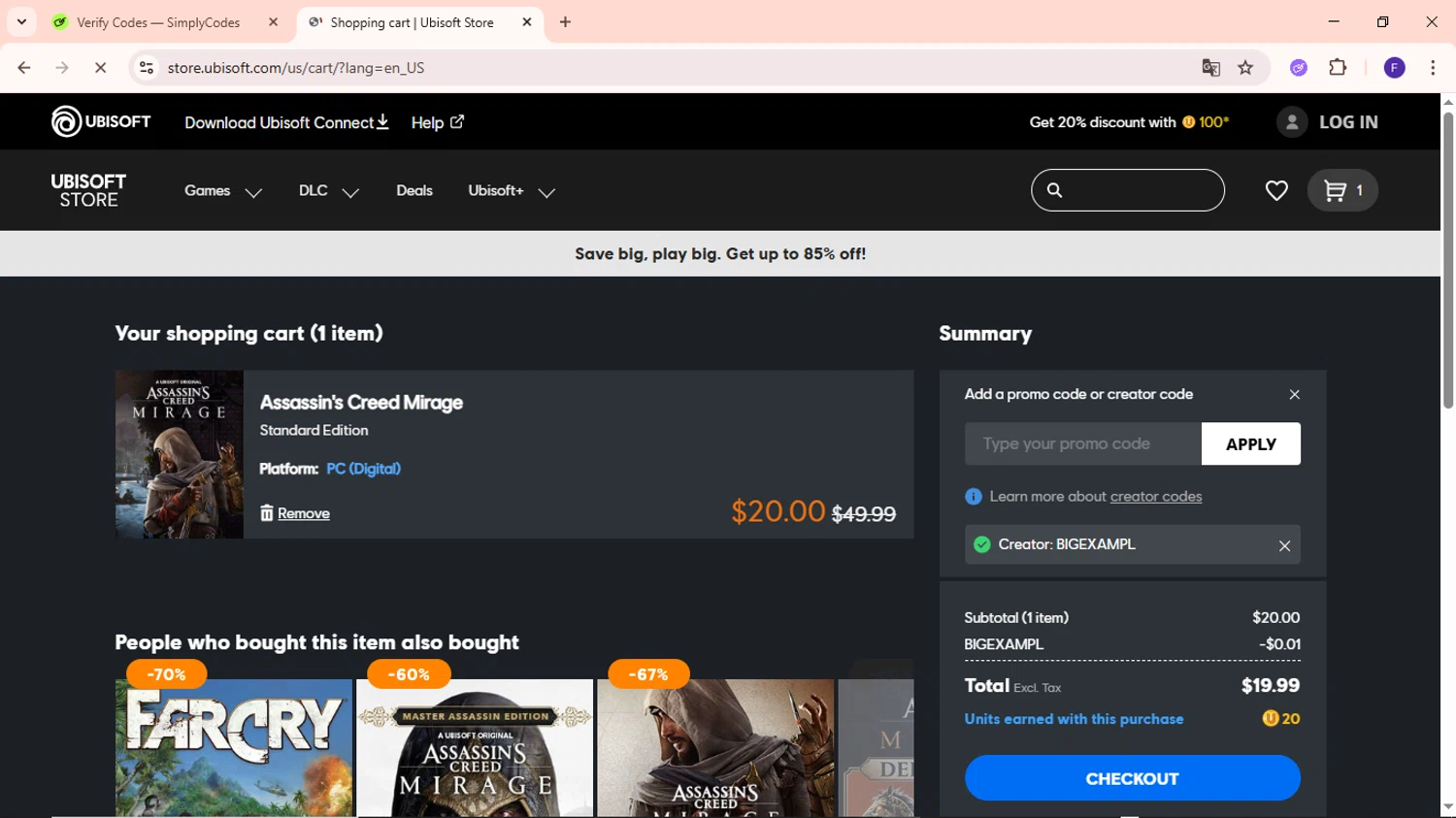Open the Help external link
The image size is (1456, 818).
(x=438, y=122)
